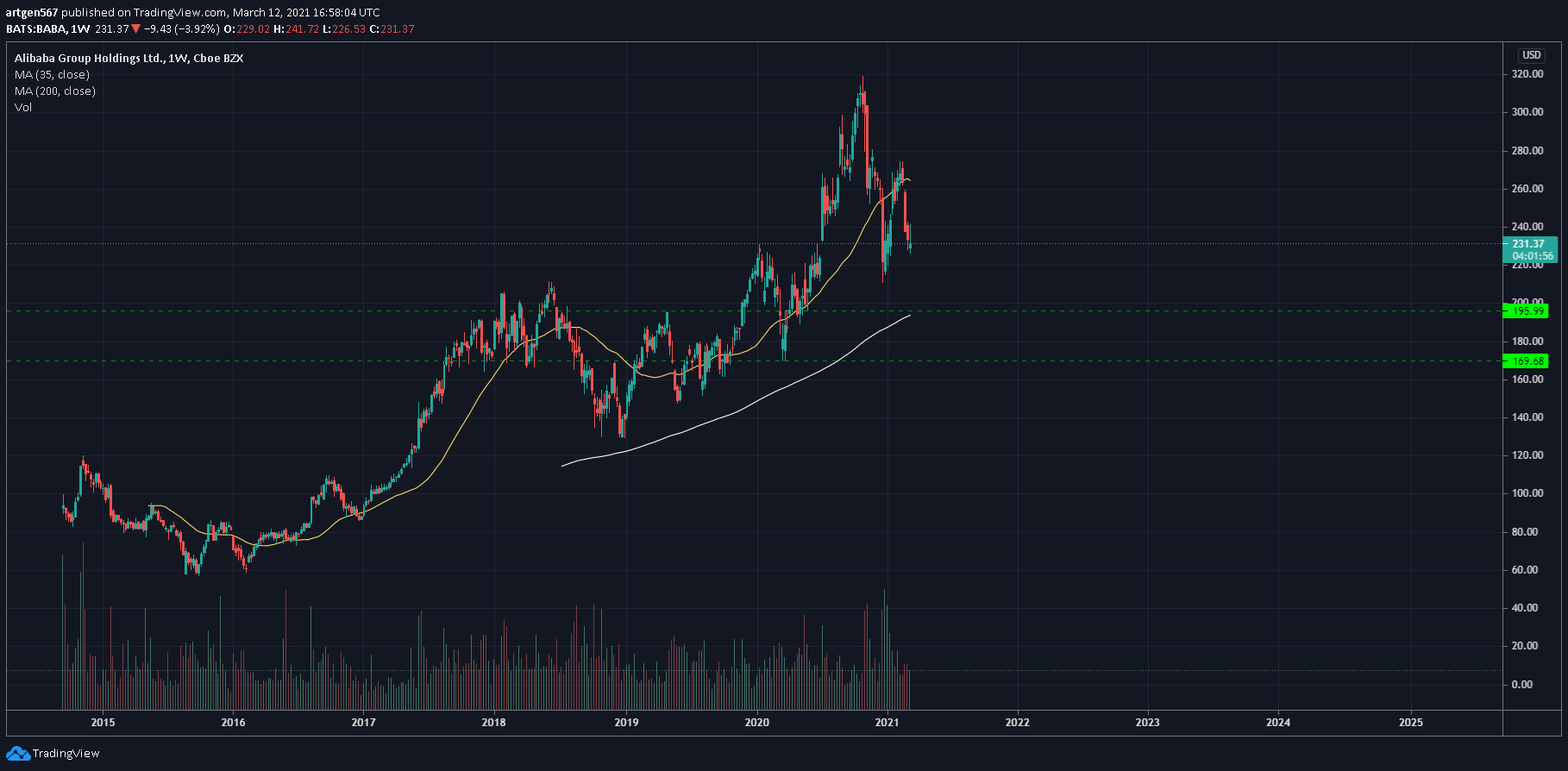Click the 2016 label on time axis
This screenshot has width=1568, height=771.
point(233,723)
